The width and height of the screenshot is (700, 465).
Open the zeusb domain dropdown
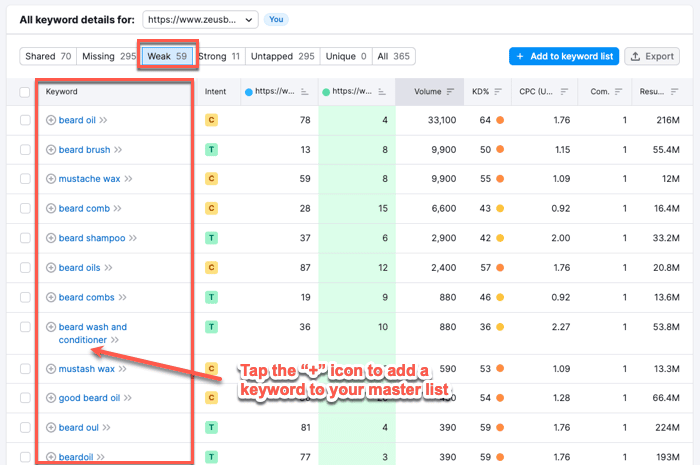click(x=200, y=19)
